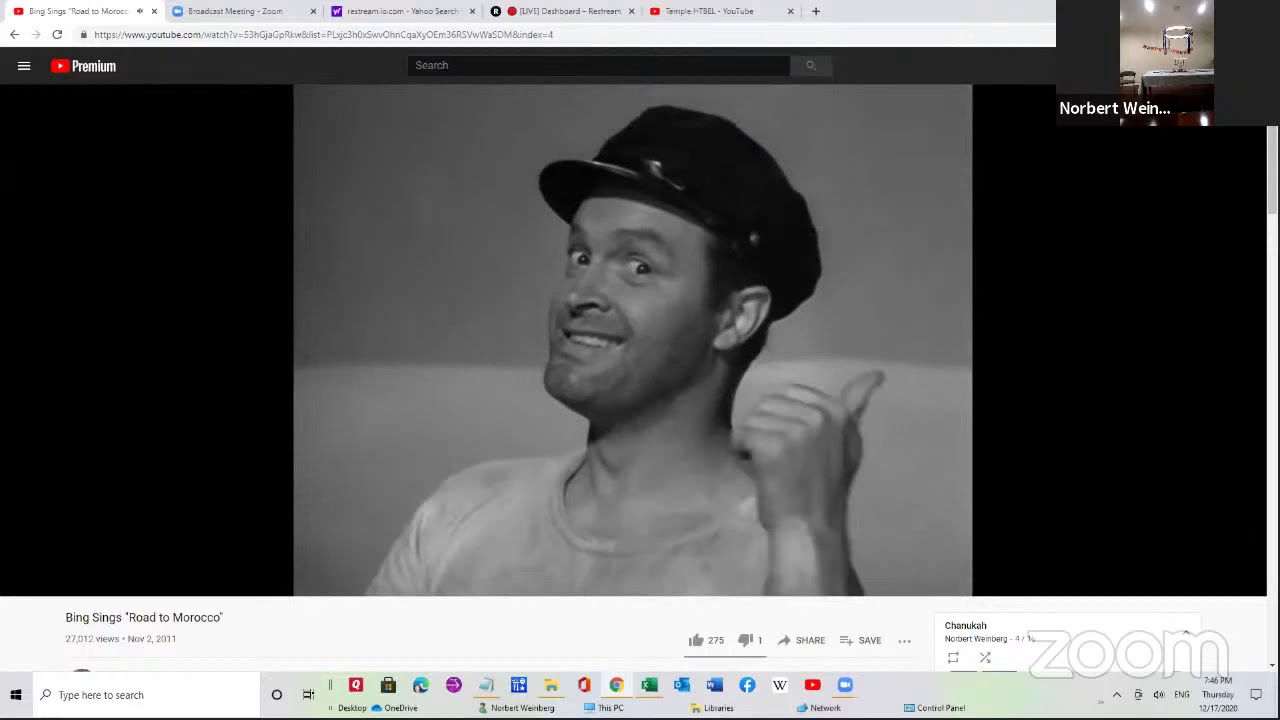Like the video with thumbs-up icon
This screenshot has width=1280, height=720.
tap(696, 640)
